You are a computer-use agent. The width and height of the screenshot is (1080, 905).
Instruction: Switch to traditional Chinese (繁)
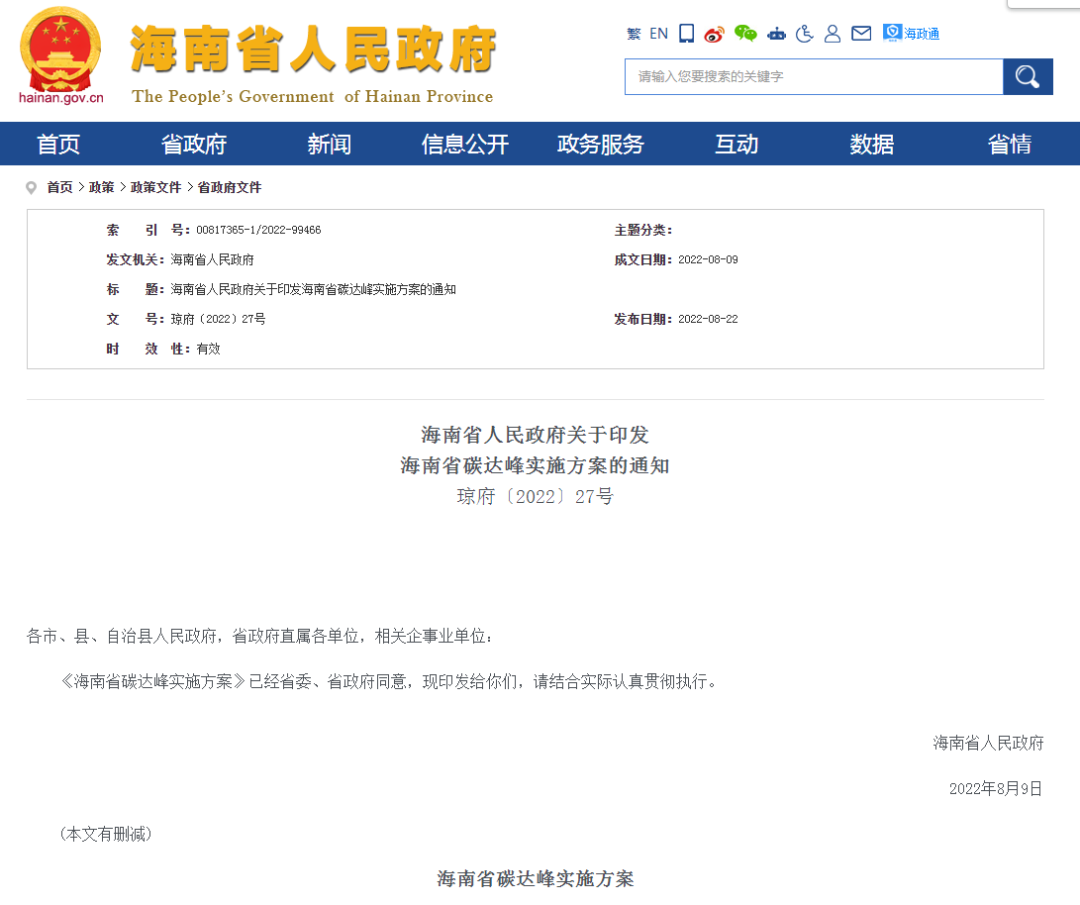633,34
